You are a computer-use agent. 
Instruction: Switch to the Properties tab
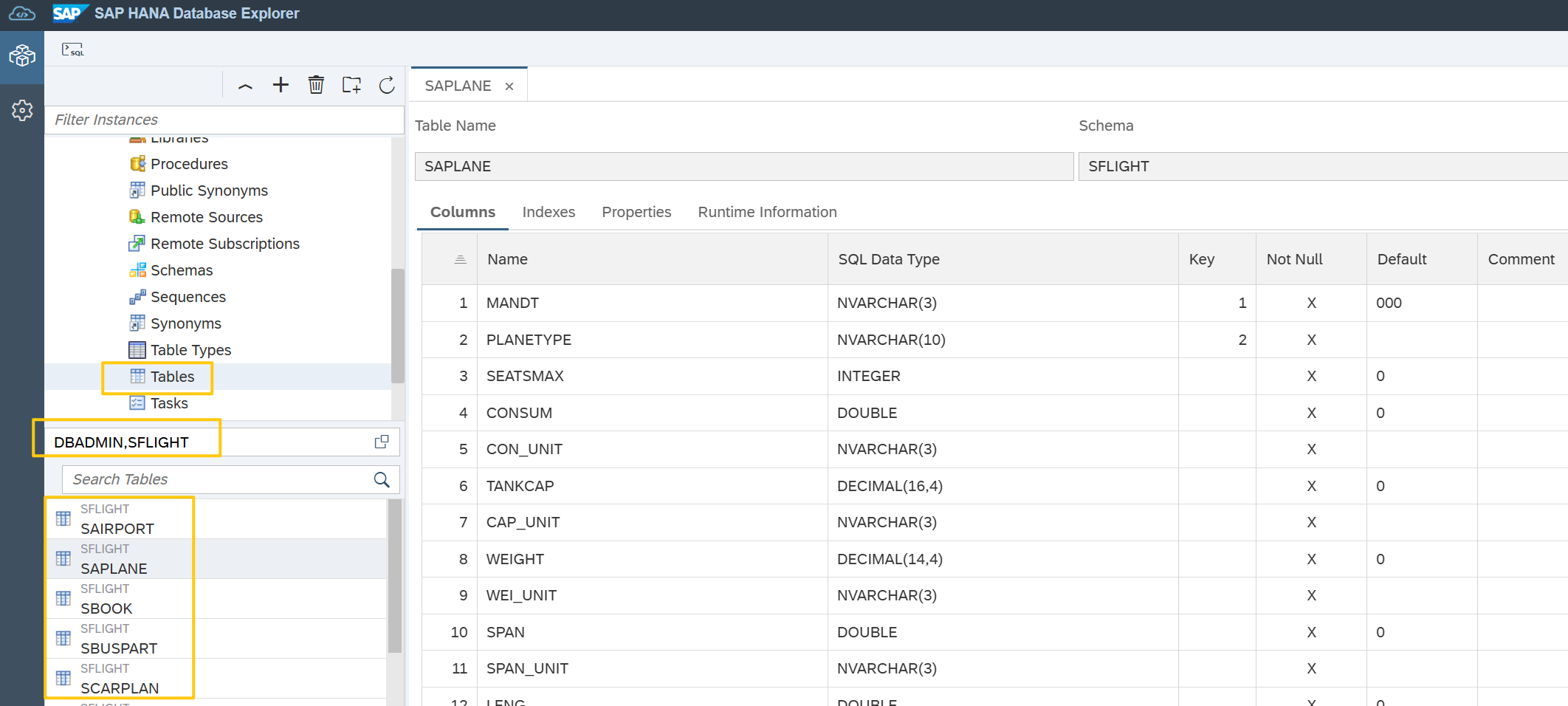point(636,212)
